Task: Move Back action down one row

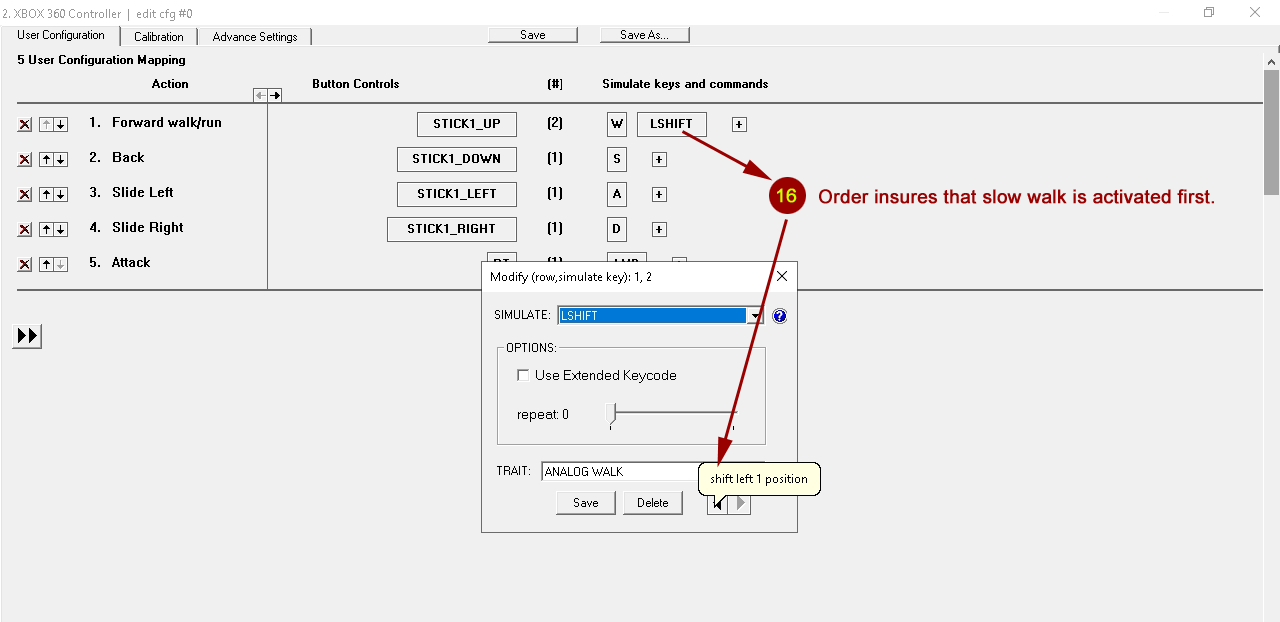Action: [61, 160]
